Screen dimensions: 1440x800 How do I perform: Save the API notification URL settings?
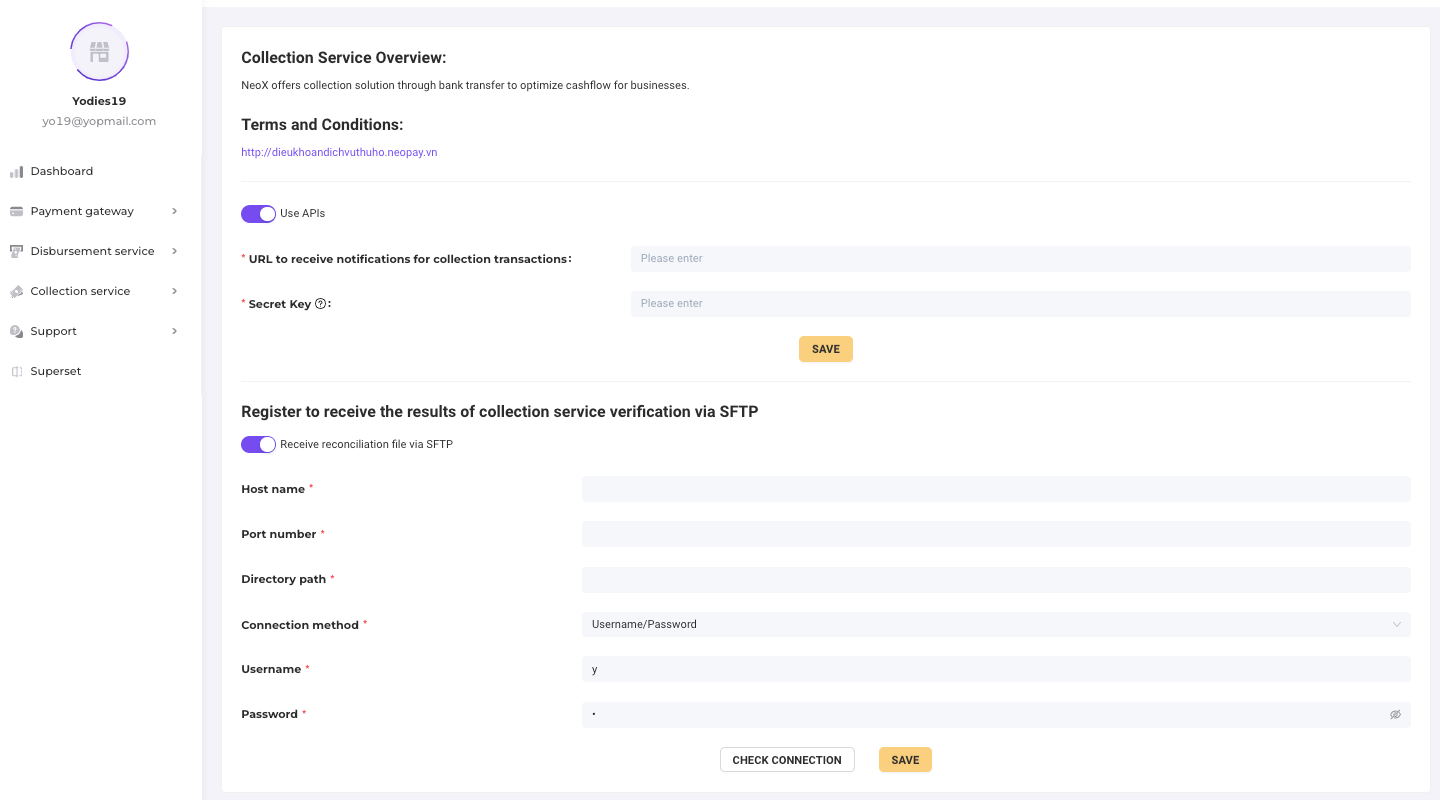(x=825, y=349)
